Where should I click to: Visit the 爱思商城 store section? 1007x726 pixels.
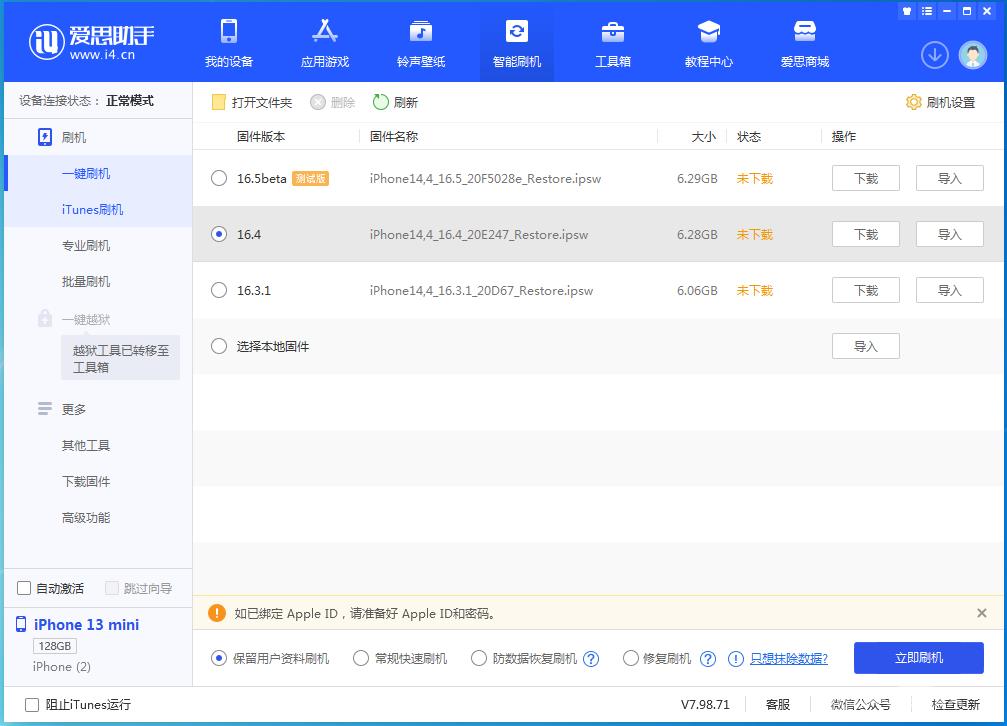coord(804,43)
